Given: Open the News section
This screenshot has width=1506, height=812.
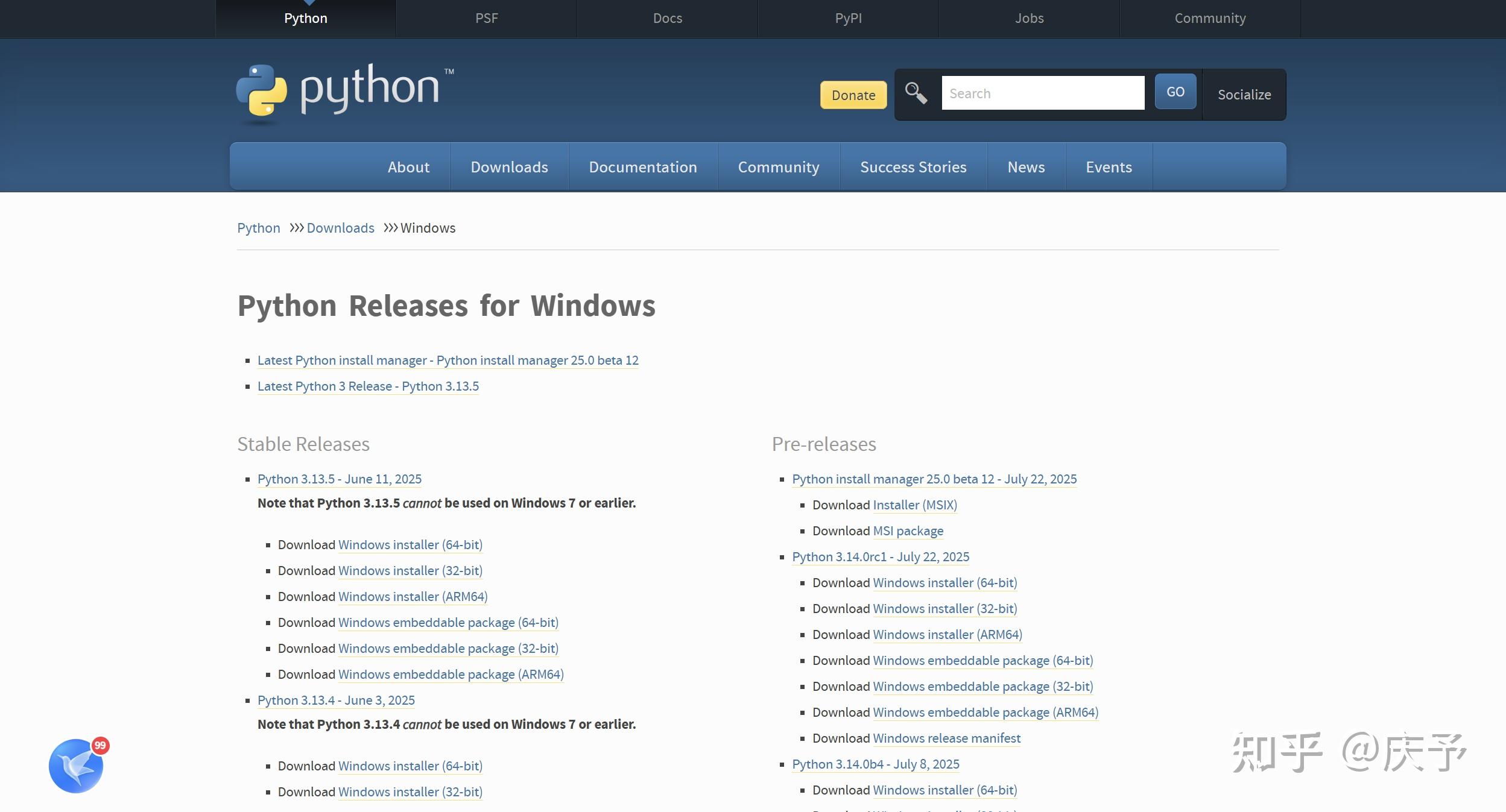Looking at the screenshot, I should pyautogui.click(x=1025, y=166).
